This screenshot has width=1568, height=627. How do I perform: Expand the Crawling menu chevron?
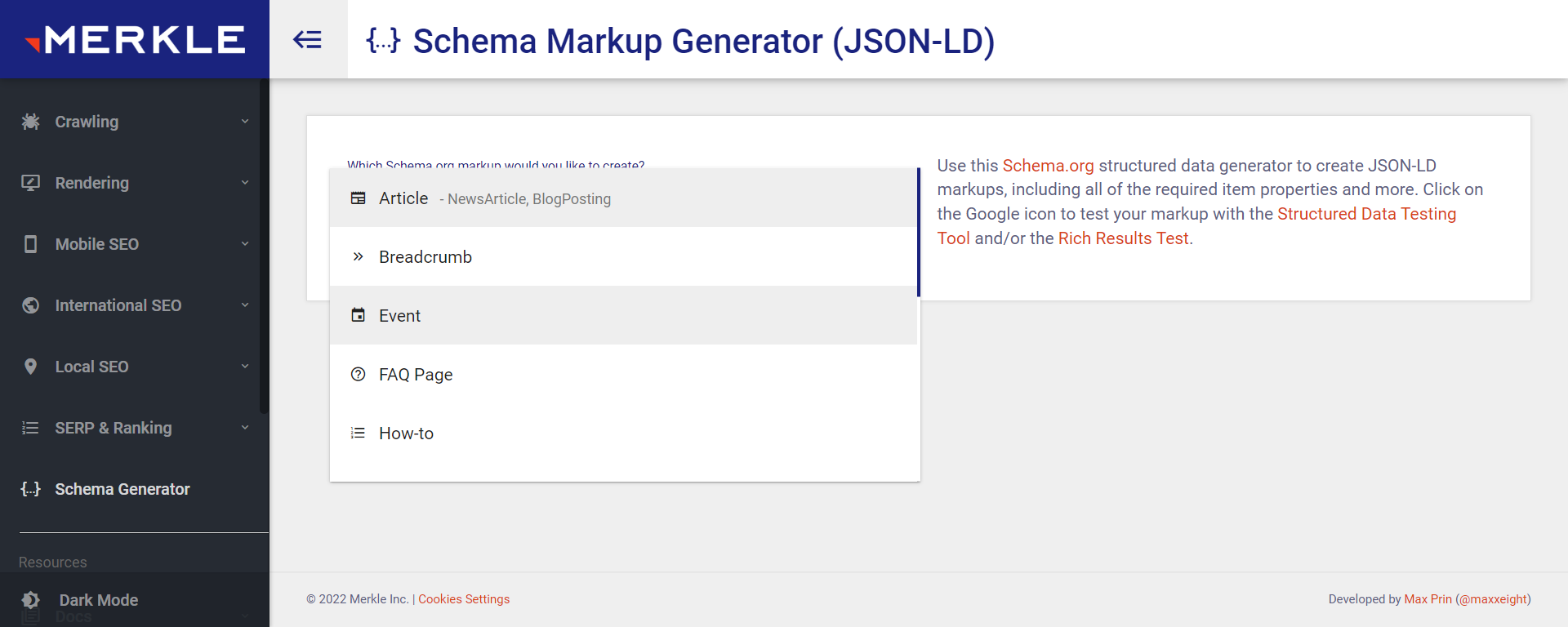(x=245, y=122)
